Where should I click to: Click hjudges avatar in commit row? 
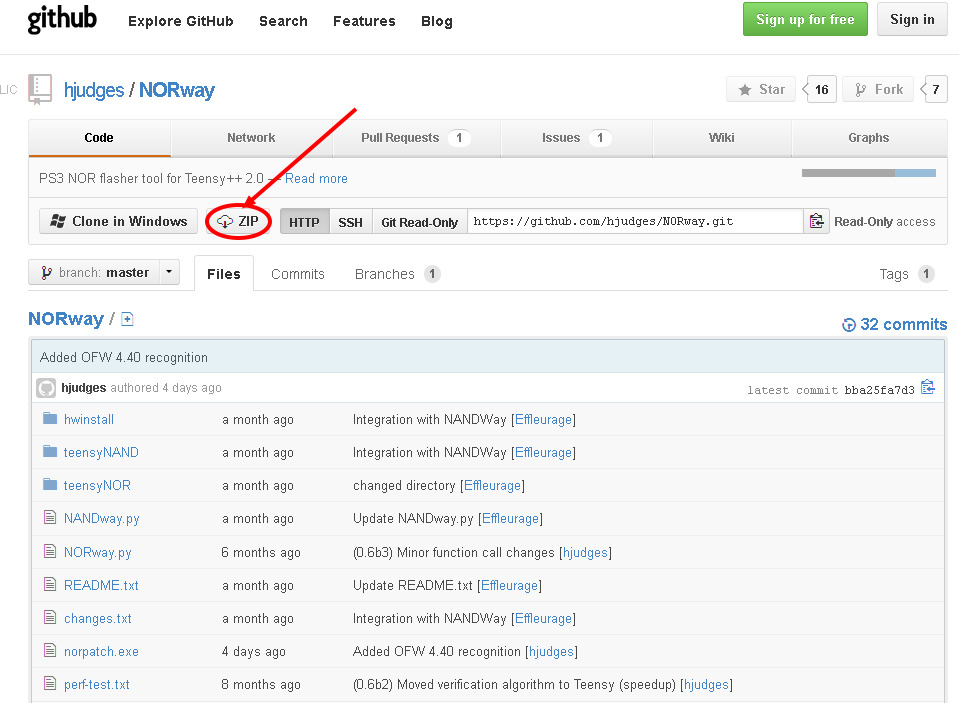pos(46,388)
